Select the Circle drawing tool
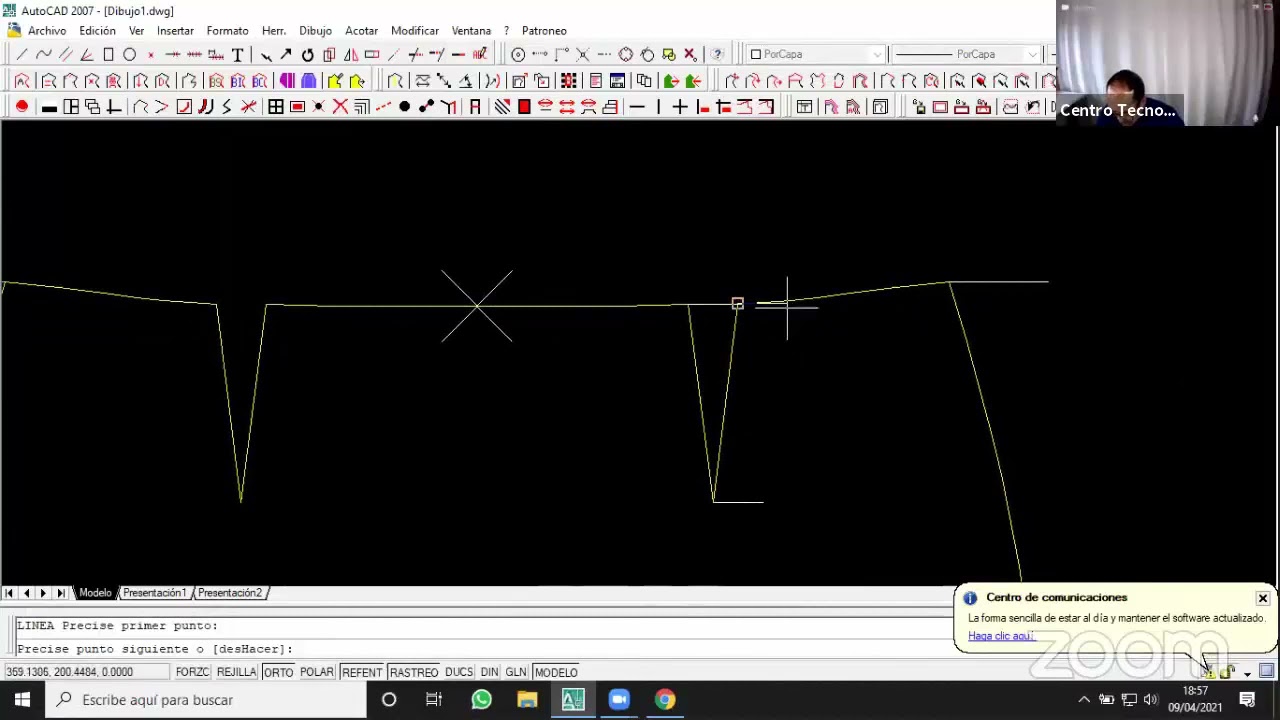This screenshot has height=720, width=1280. coord(130,54)
